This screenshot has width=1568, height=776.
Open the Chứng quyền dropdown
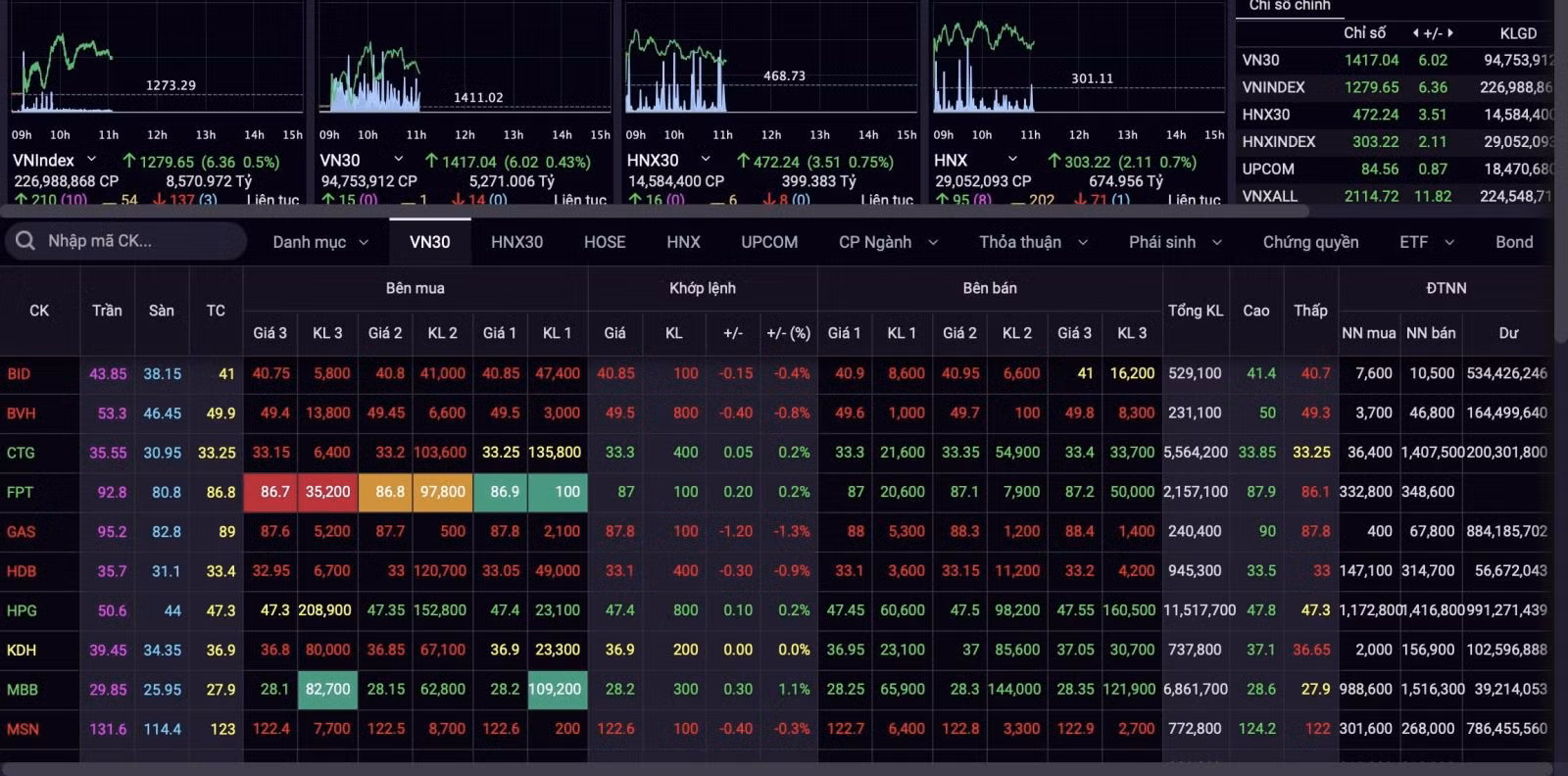click(x=1310, y=242)
